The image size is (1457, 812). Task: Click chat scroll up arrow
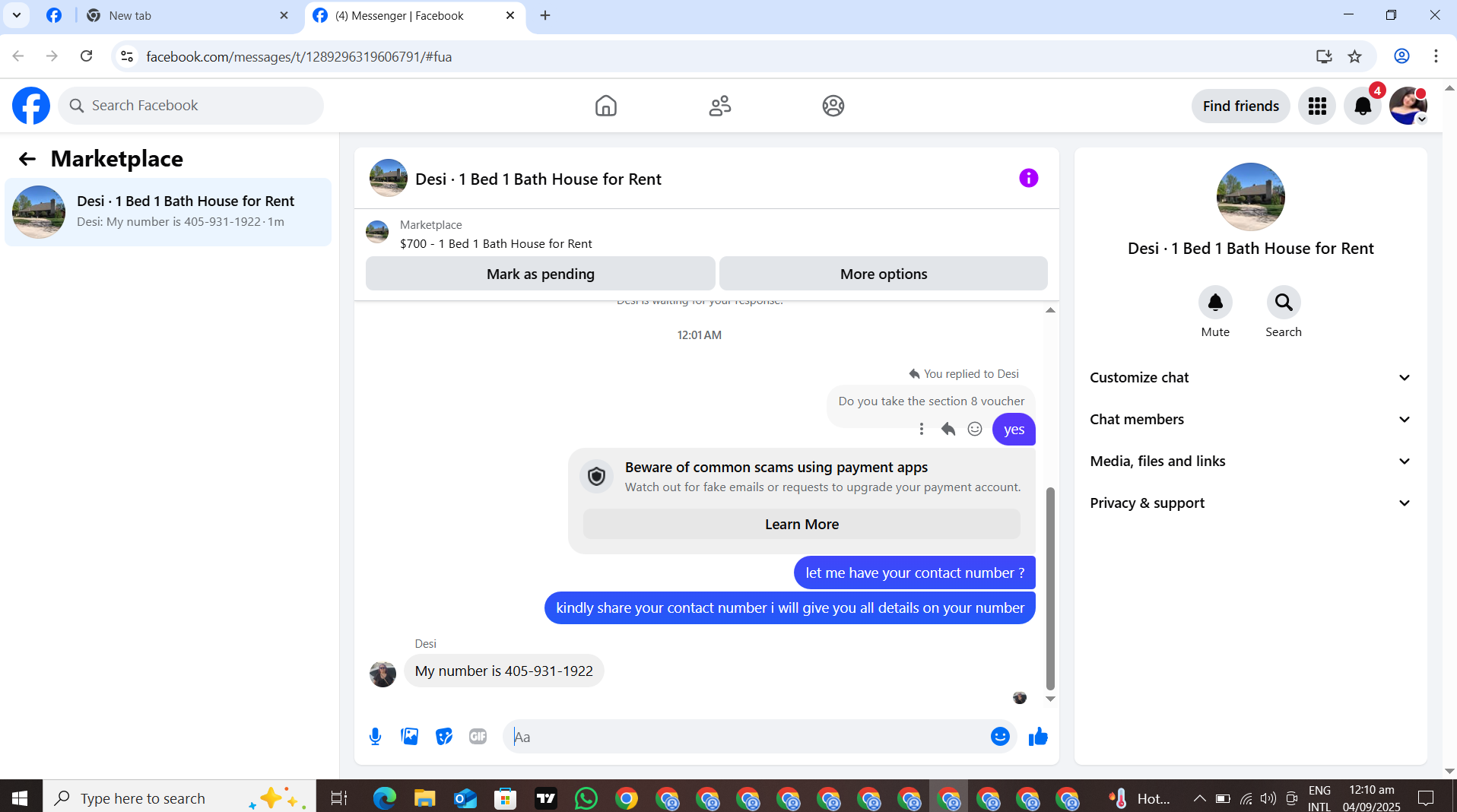1050,310
